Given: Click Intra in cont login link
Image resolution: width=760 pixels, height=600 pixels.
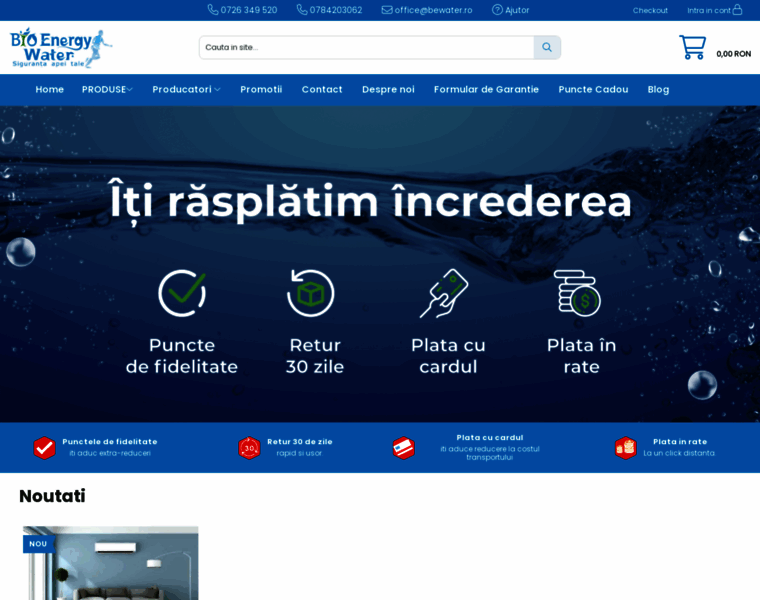Looking at the screenshot, I should click(709, 10).
